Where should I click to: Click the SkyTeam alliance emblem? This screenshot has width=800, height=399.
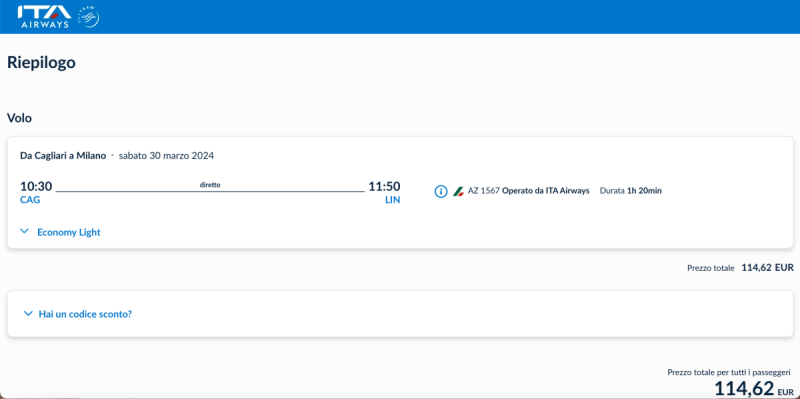[x=88, y=17]
